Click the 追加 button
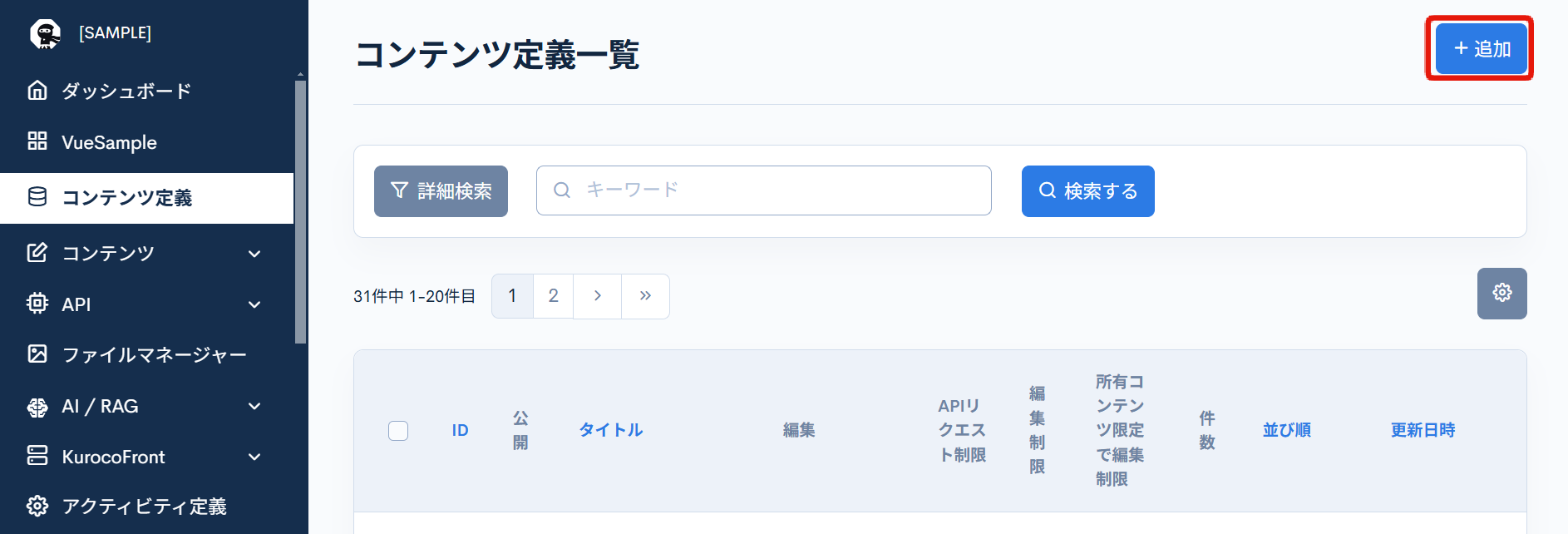 coord(1481,49)
